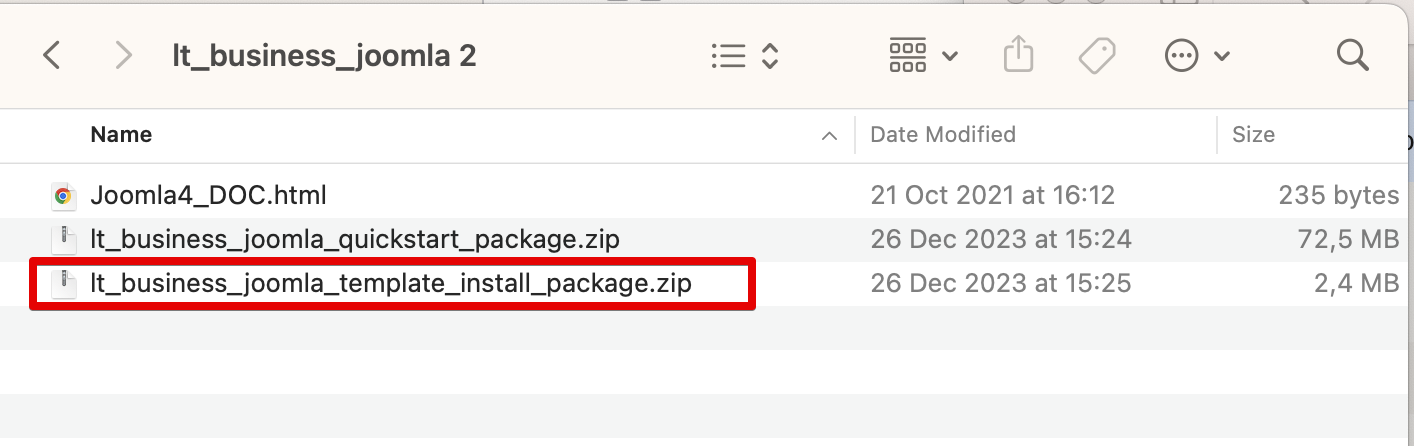
Task: Select lt_business_joomla_template_install_package.zip file
Action: tap(391, 284)
